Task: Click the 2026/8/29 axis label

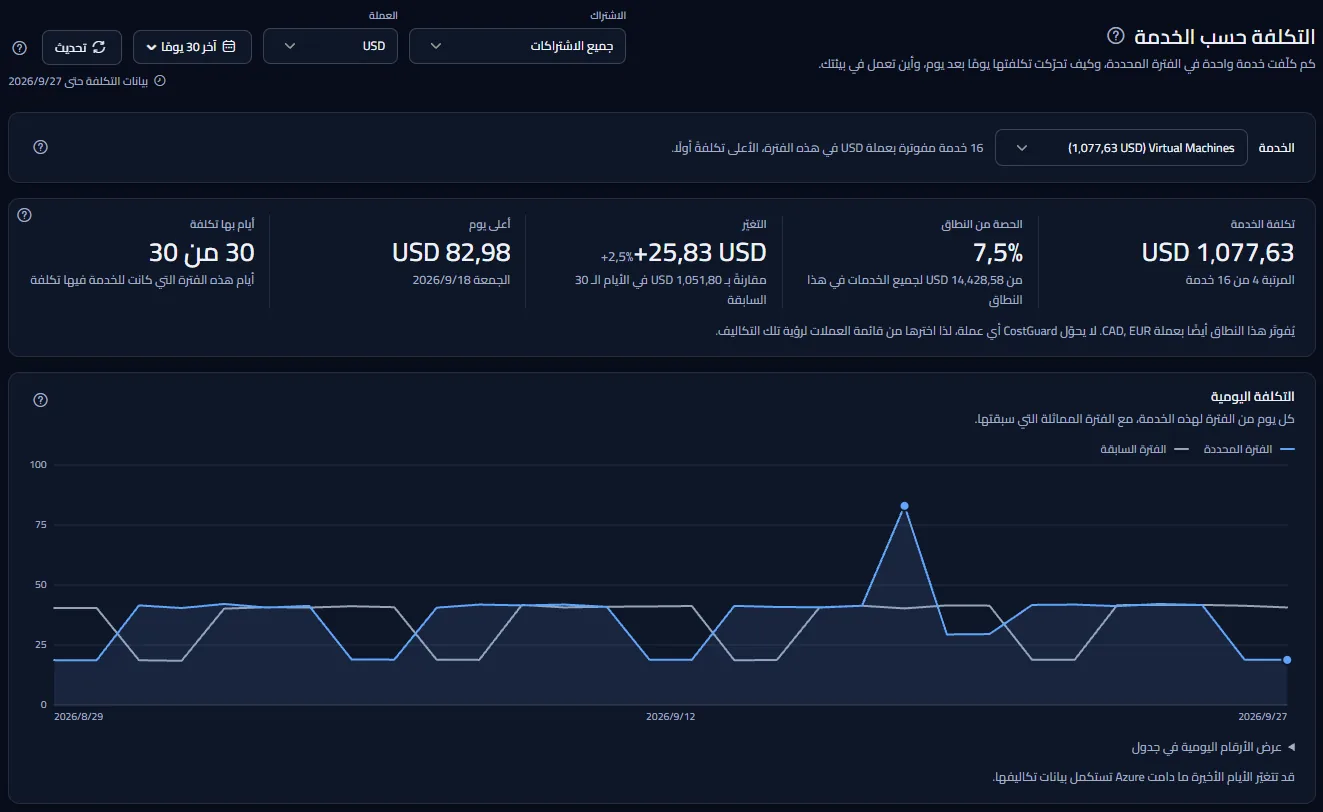Action: [x=78, y=717]
